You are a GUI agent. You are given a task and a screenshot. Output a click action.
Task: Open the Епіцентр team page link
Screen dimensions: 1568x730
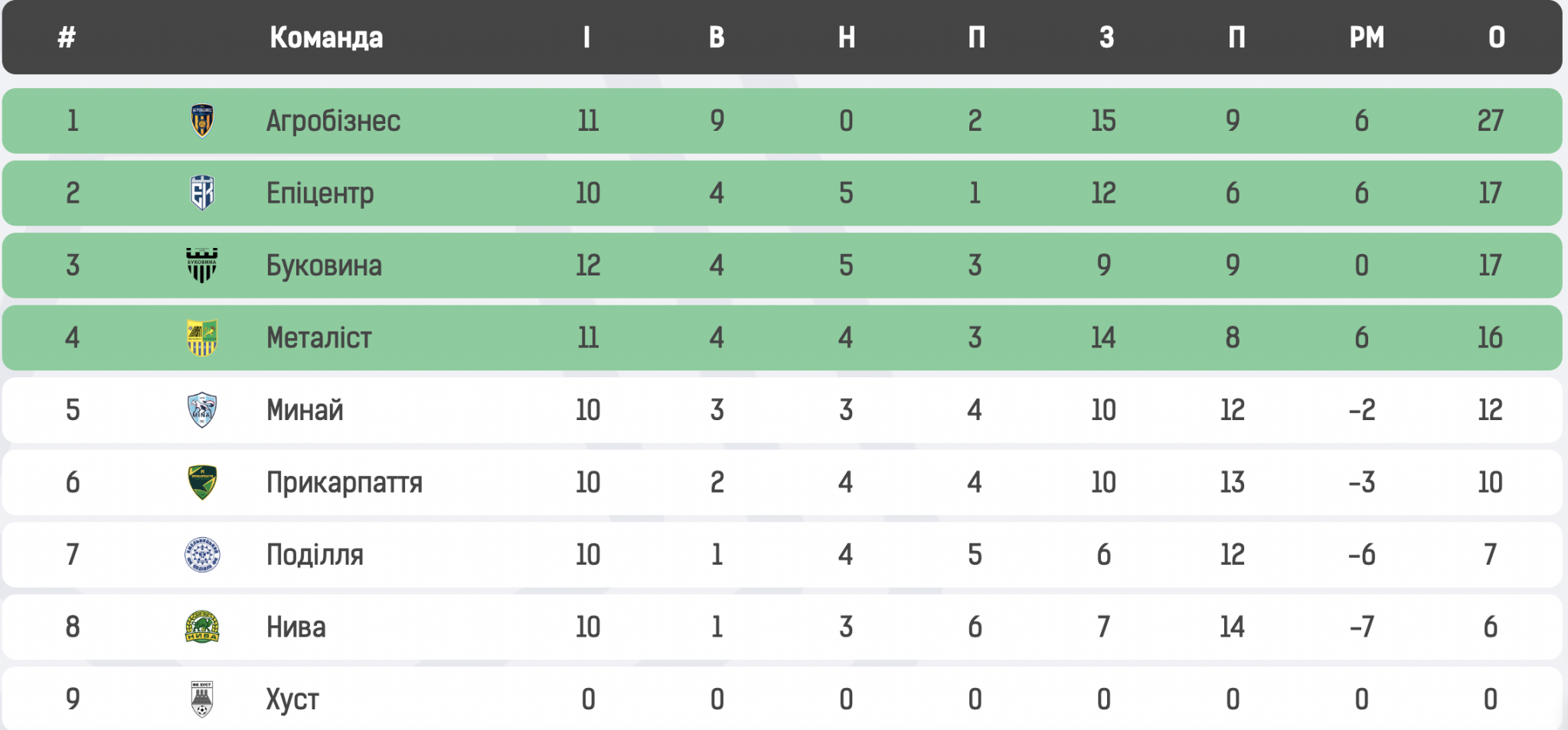tap(320, 193)
